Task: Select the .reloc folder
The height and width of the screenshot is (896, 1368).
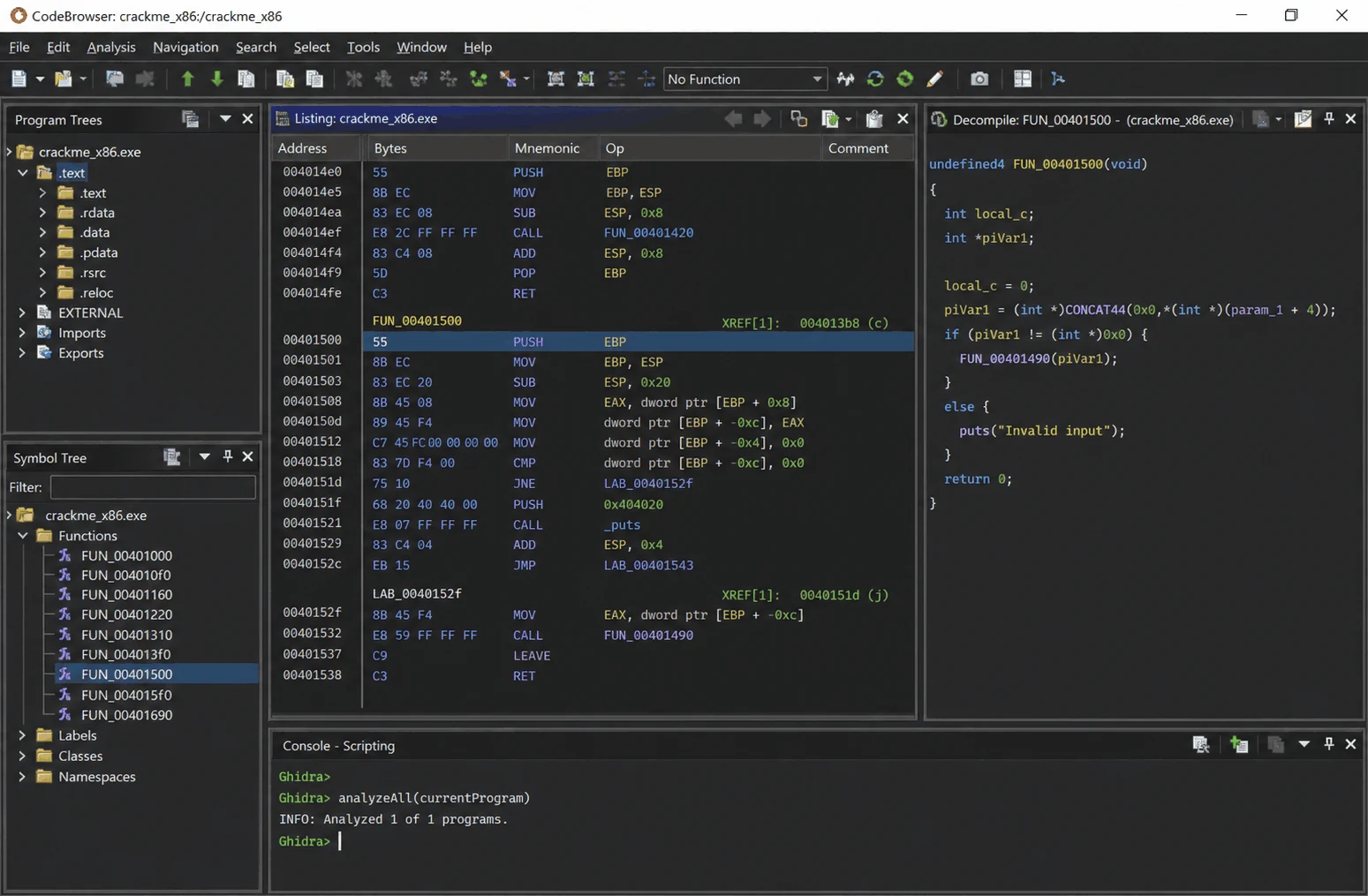Action: click(x=96, y=293)
